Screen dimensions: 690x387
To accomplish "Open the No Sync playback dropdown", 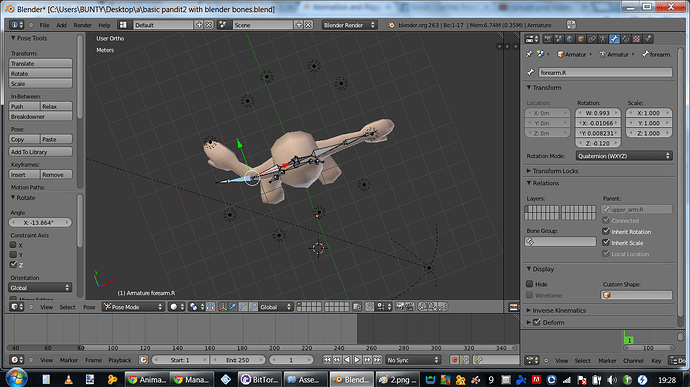I will [413, 360].
